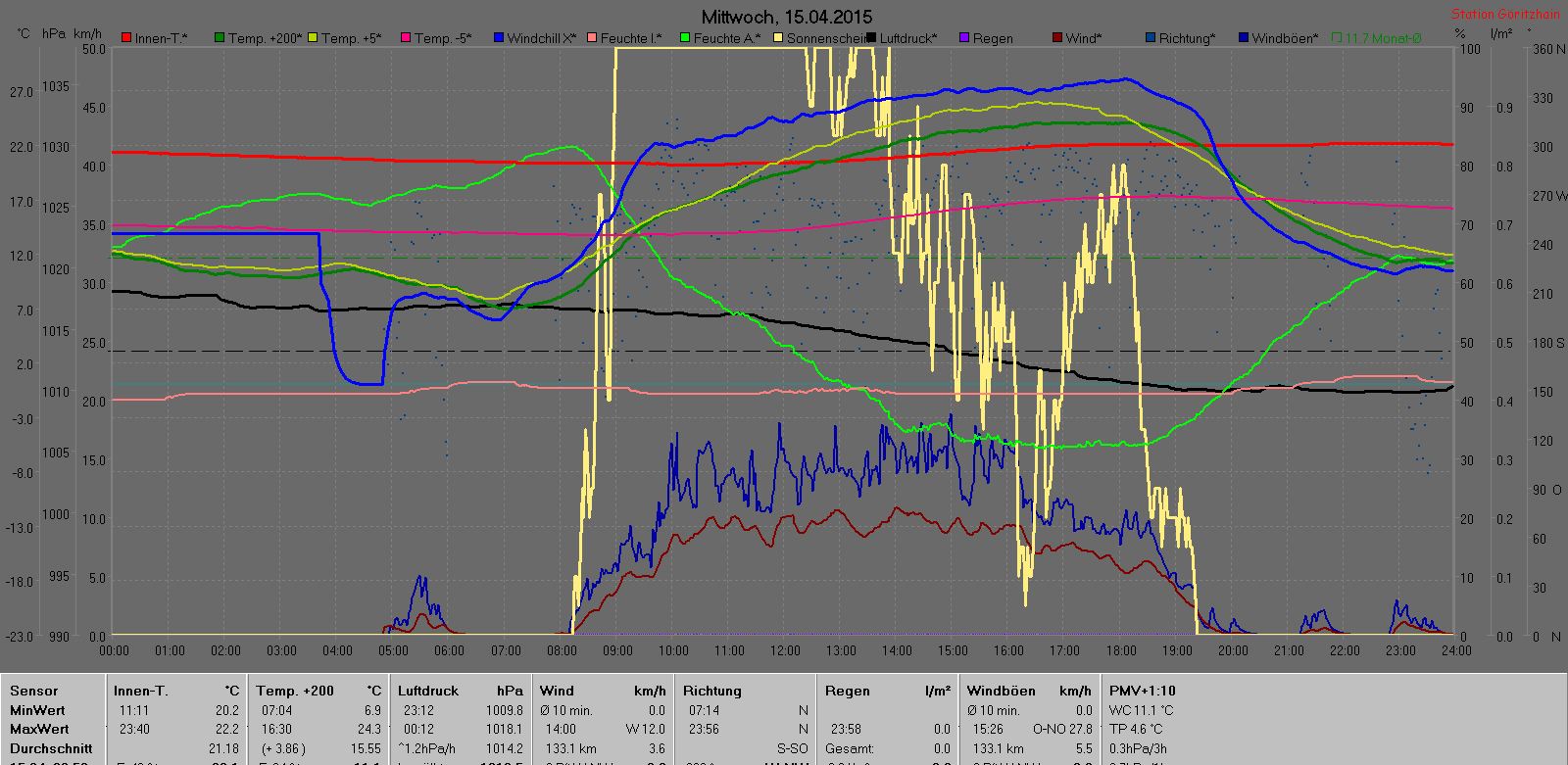The image size is (1568, 765).
Task: Click the Wind column header in table
Action: [x=557, y=691]
